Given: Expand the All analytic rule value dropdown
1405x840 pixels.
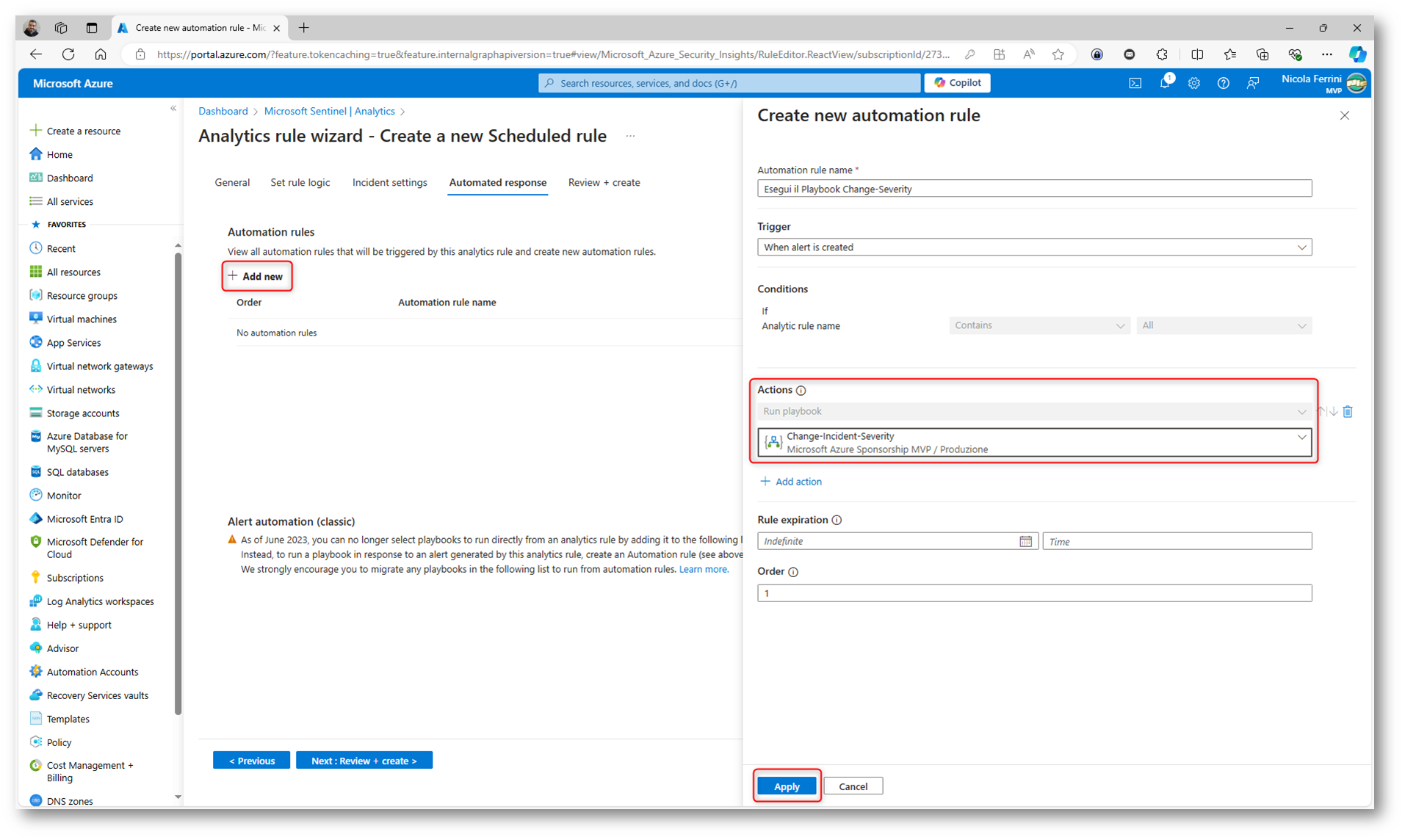Looking at the screenshot, I should [1224, 325].
